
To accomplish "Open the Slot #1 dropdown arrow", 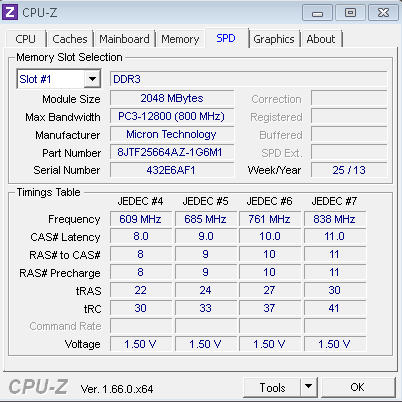I will [92, 79].
